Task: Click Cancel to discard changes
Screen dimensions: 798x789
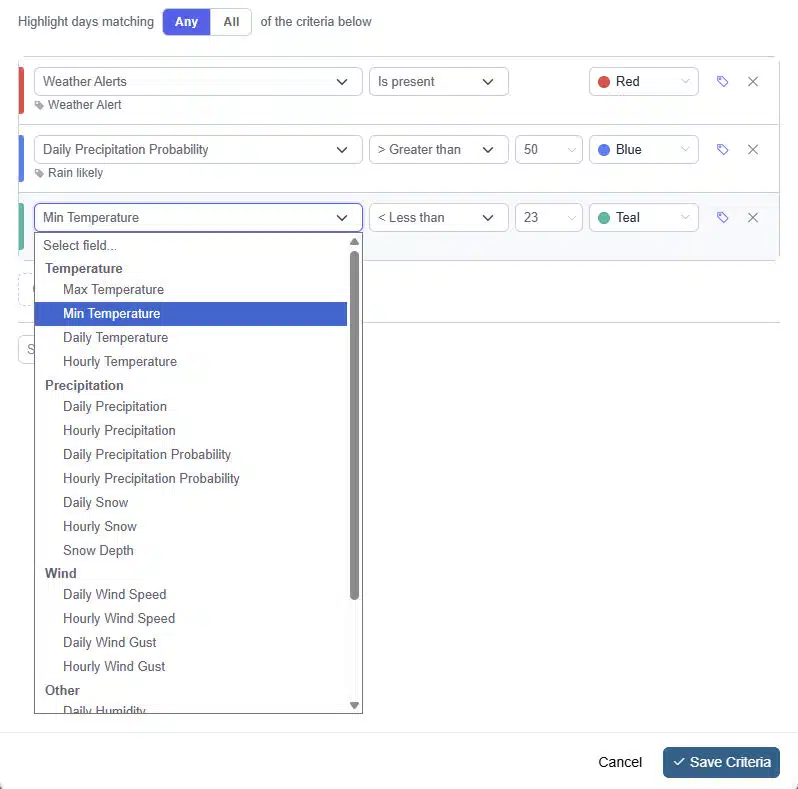Action: point(619,762)
